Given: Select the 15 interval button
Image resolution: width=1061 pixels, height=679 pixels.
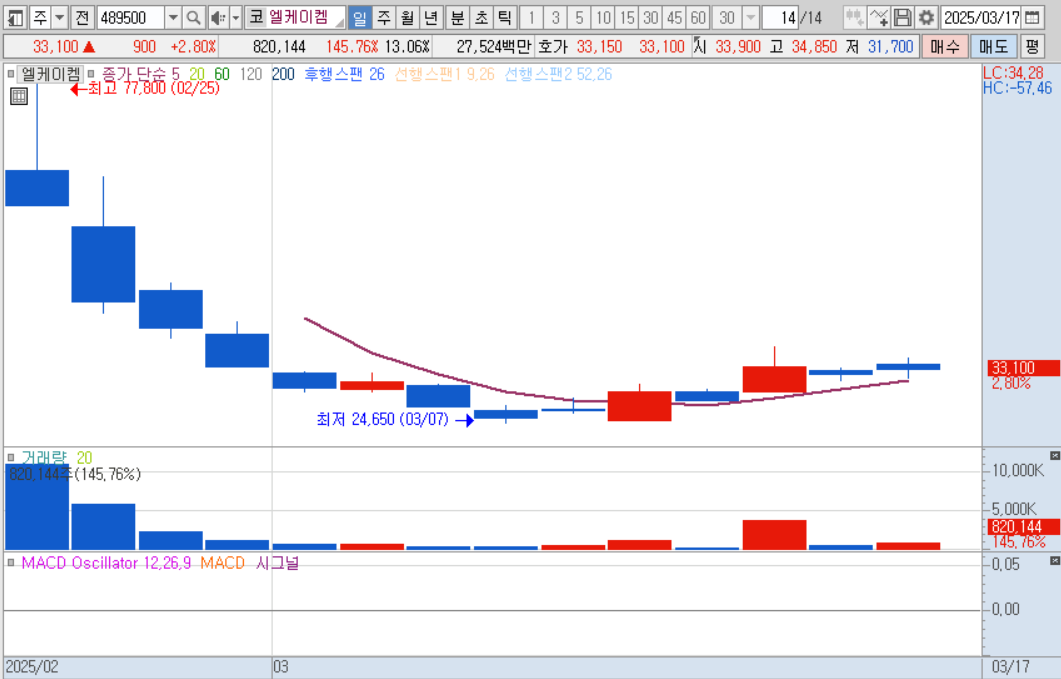Looking at the screenshot, I should pyautogui.click(x=627, y=18).
